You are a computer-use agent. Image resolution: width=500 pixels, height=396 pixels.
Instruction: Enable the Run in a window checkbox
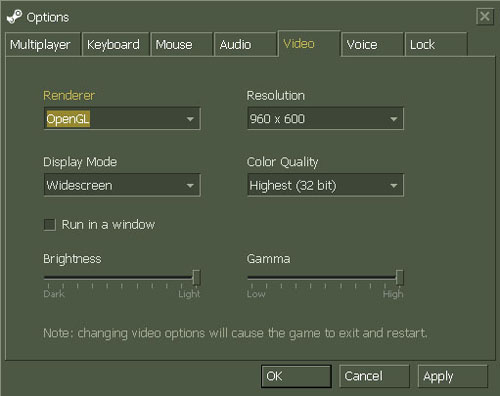(50, 225)
